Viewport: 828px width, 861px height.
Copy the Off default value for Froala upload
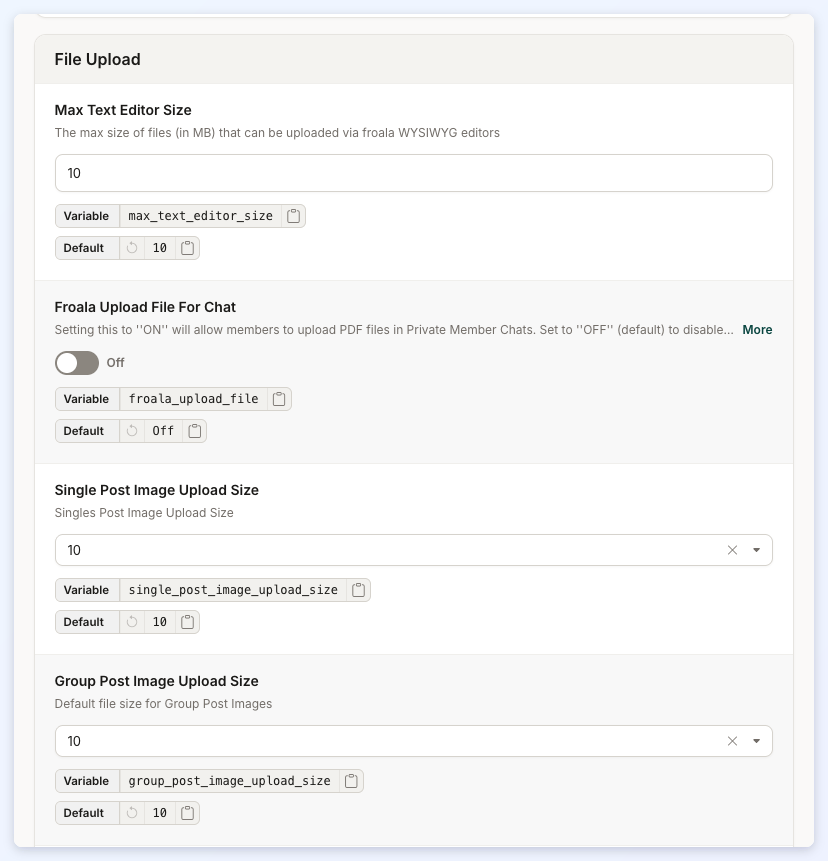(194, 430)
